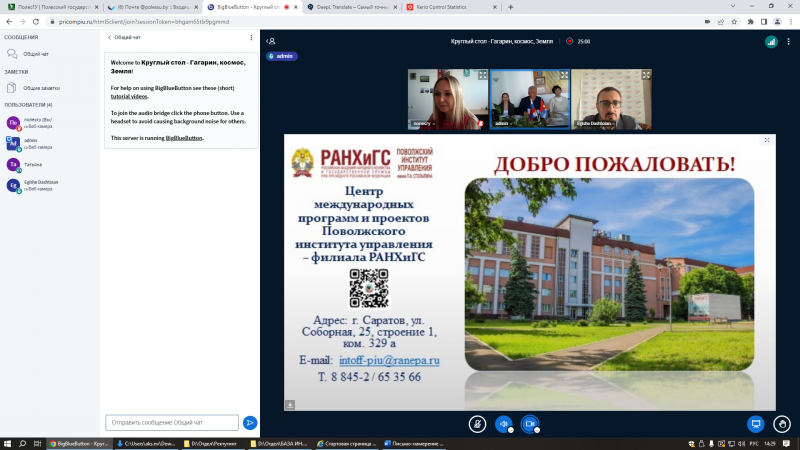Fullscreen the полесгу webcam video
Viewport: 800px width, 450px height.
click(x=482, y=75)
